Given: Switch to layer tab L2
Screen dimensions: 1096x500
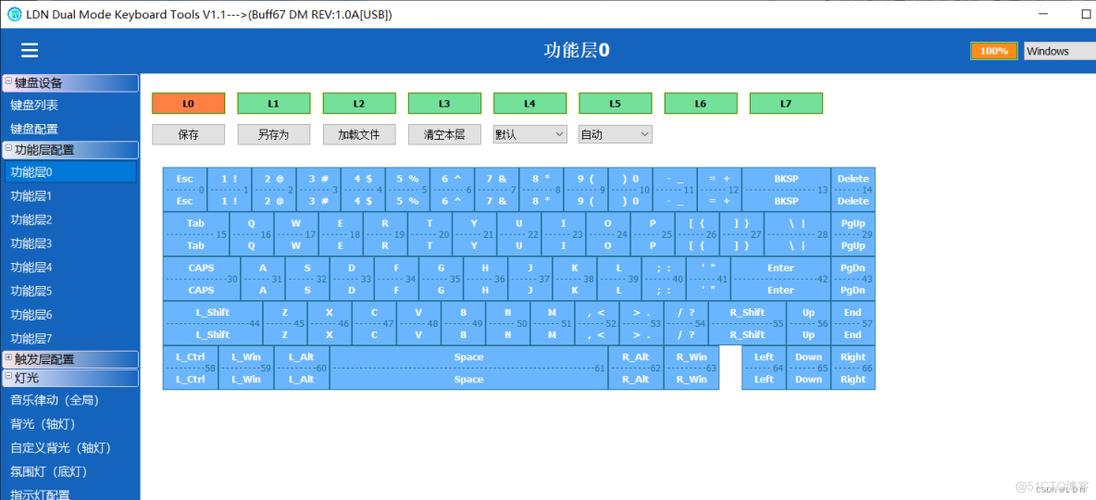Looking at the screenshot, I should pyautogui.click(x=359, y=103).
